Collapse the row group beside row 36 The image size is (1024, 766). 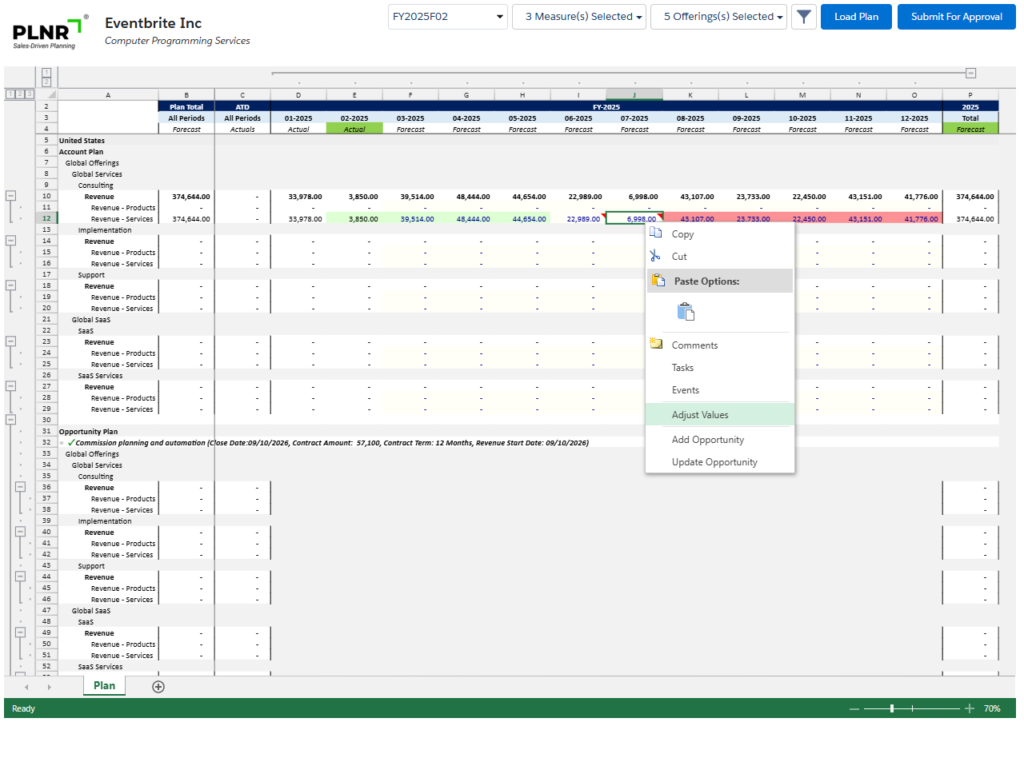tap(21, 487)
